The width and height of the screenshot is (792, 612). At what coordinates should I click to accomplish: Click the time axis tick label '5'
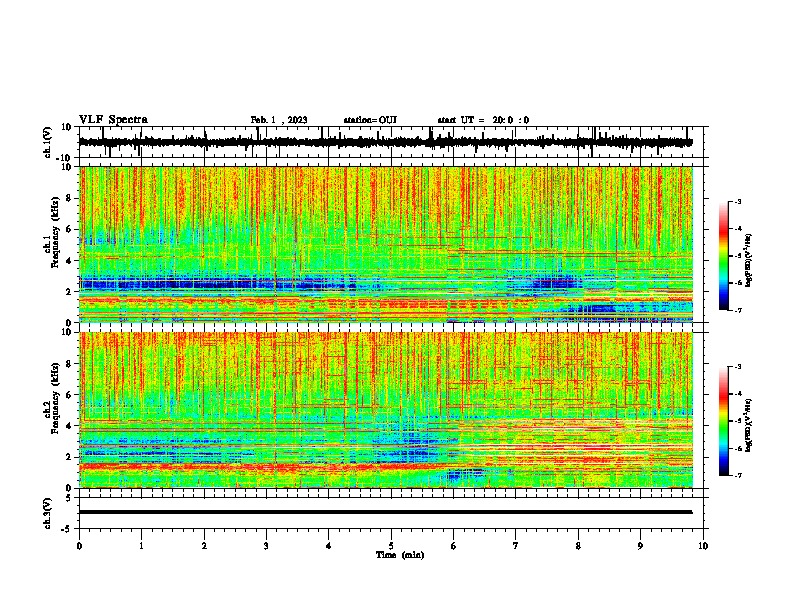[391, 546]
